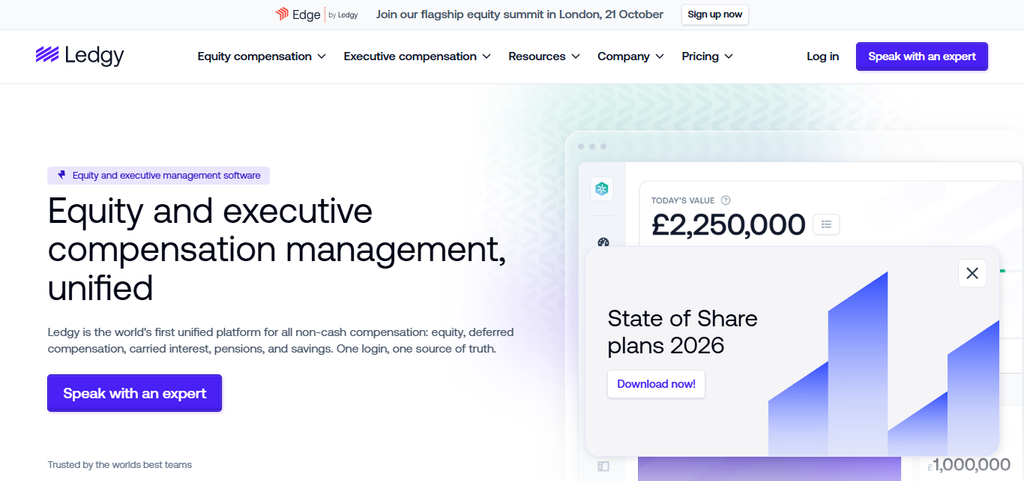Open the Pricing menu
Image resolution: width=1024 pixels, height=481 pixels.
(x=707, y=56)
